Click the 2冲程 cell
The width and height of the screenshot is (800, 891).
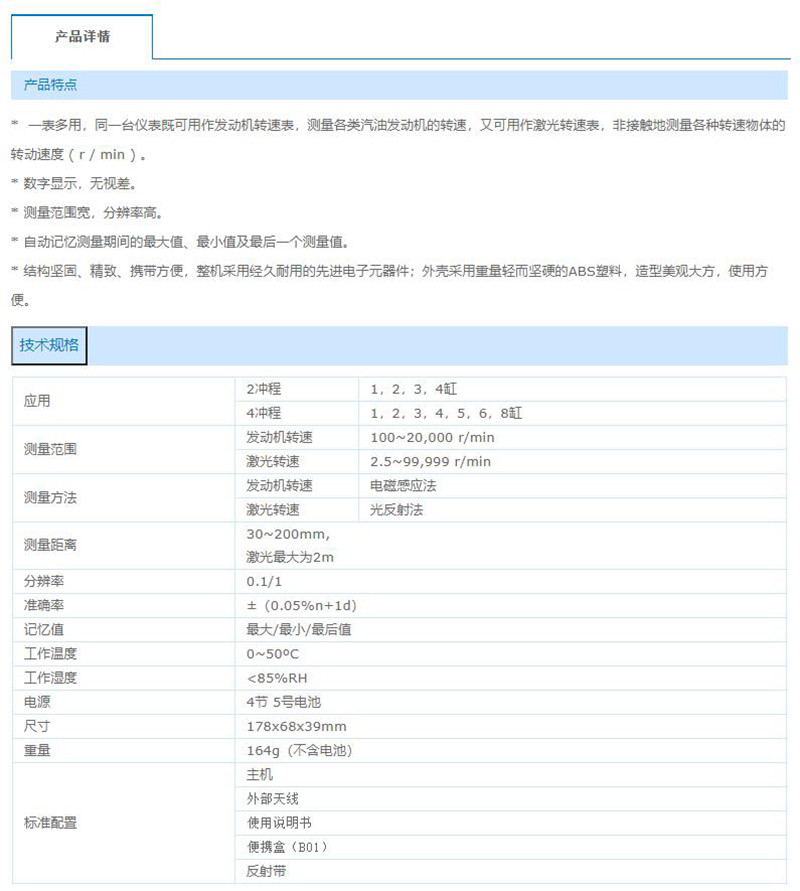[x=264, y=389]
